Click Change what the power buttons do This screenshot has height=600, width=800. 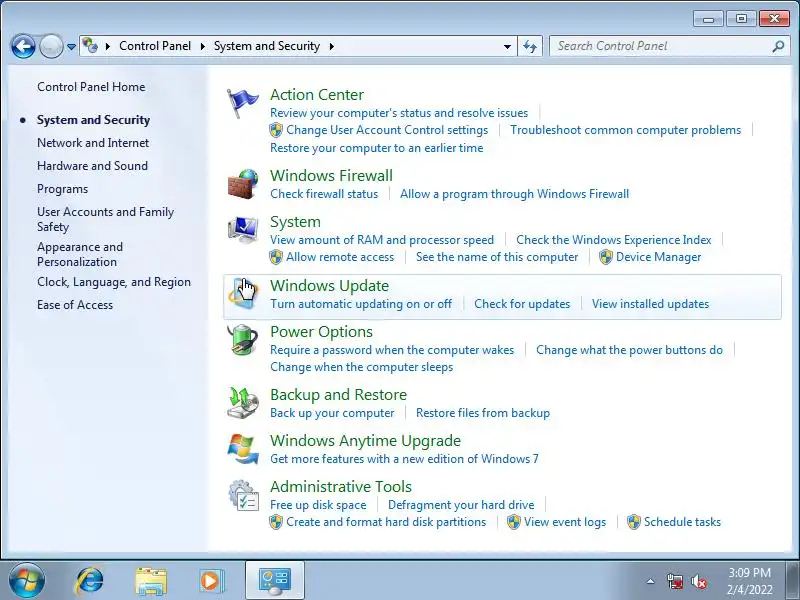(629, 350)
